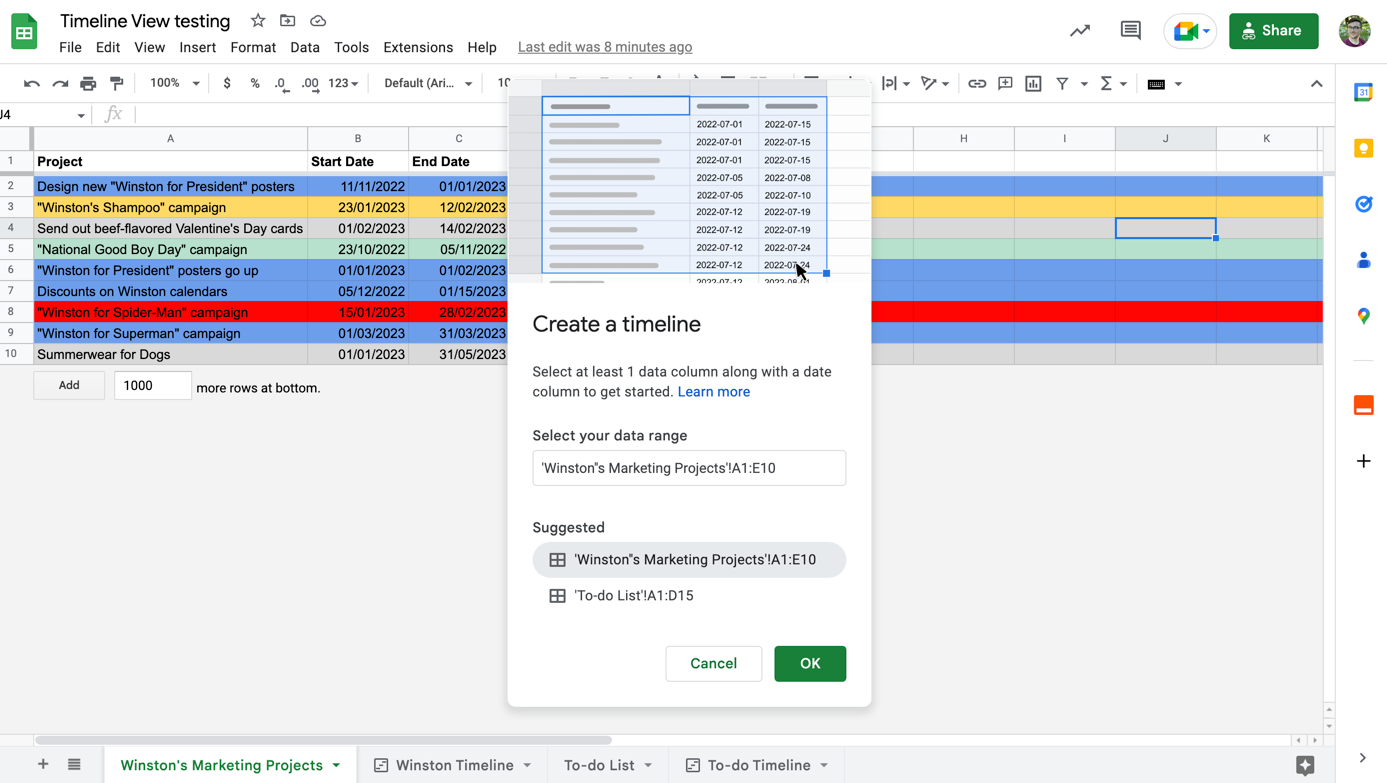Viewport: 1387px width, 783px height.
Task: Open the Extensions menu
Action: click(x=418, y=47)
